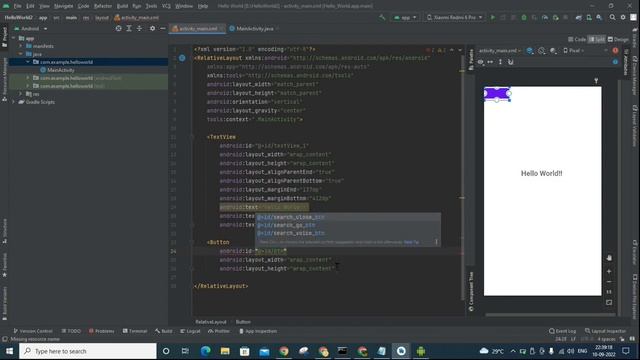Open the activity_main.xml dropdown in design toolbar
640x360 pixels.
coord(500,51)
